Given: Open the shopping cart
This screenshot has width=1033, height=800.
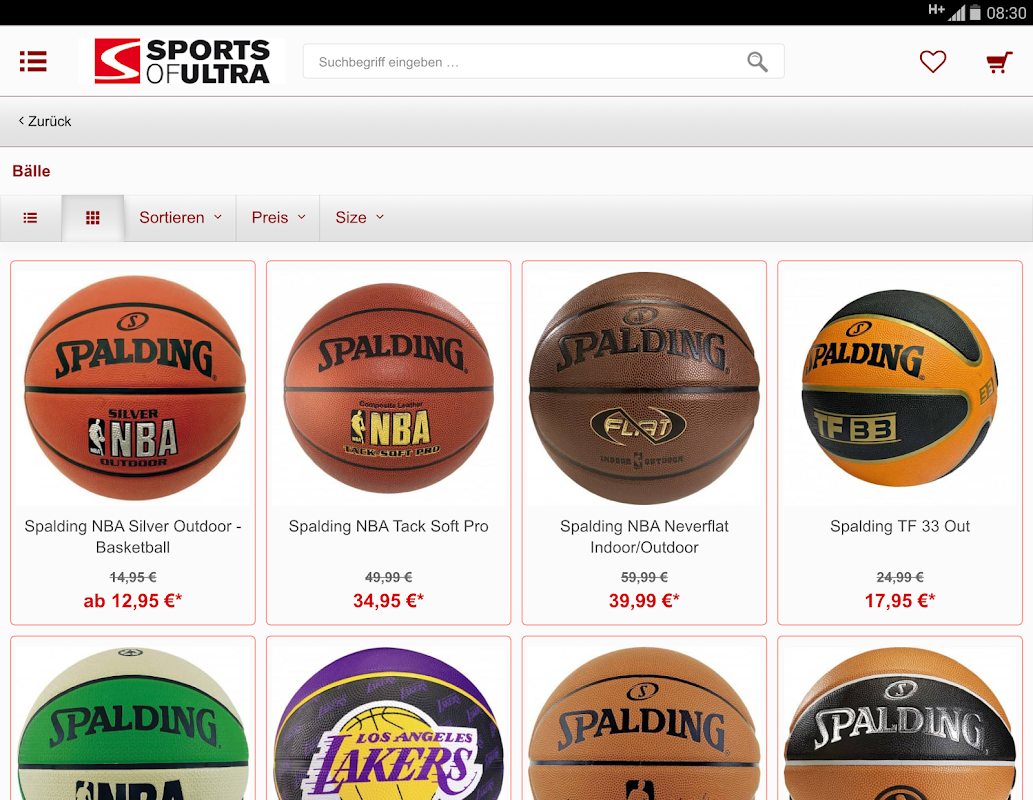Looking at the screenshot, I should pyautogui.click(x=999, y=62).
